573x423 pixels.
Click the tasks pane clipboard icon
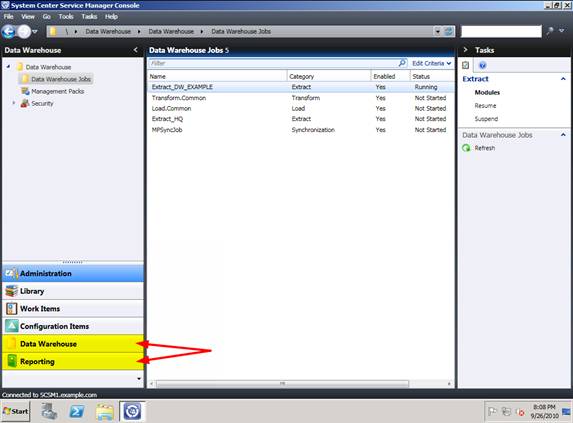(x=466, y=65)
